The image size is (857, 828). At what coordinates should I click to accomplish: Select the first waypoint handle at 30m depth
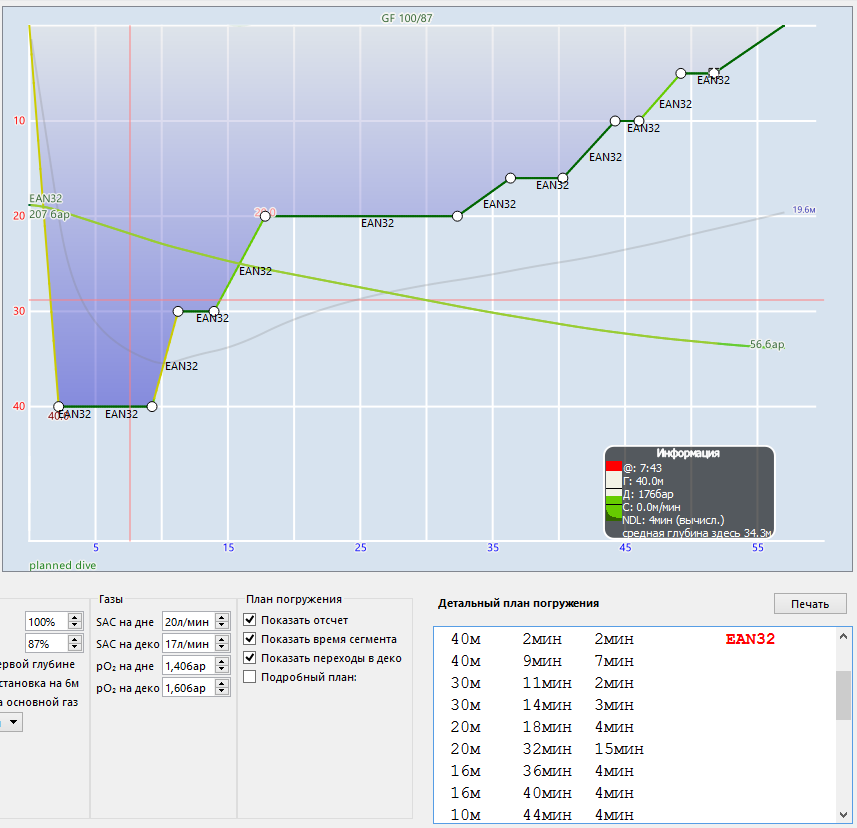pyautogui.click(x=178, y=311)
